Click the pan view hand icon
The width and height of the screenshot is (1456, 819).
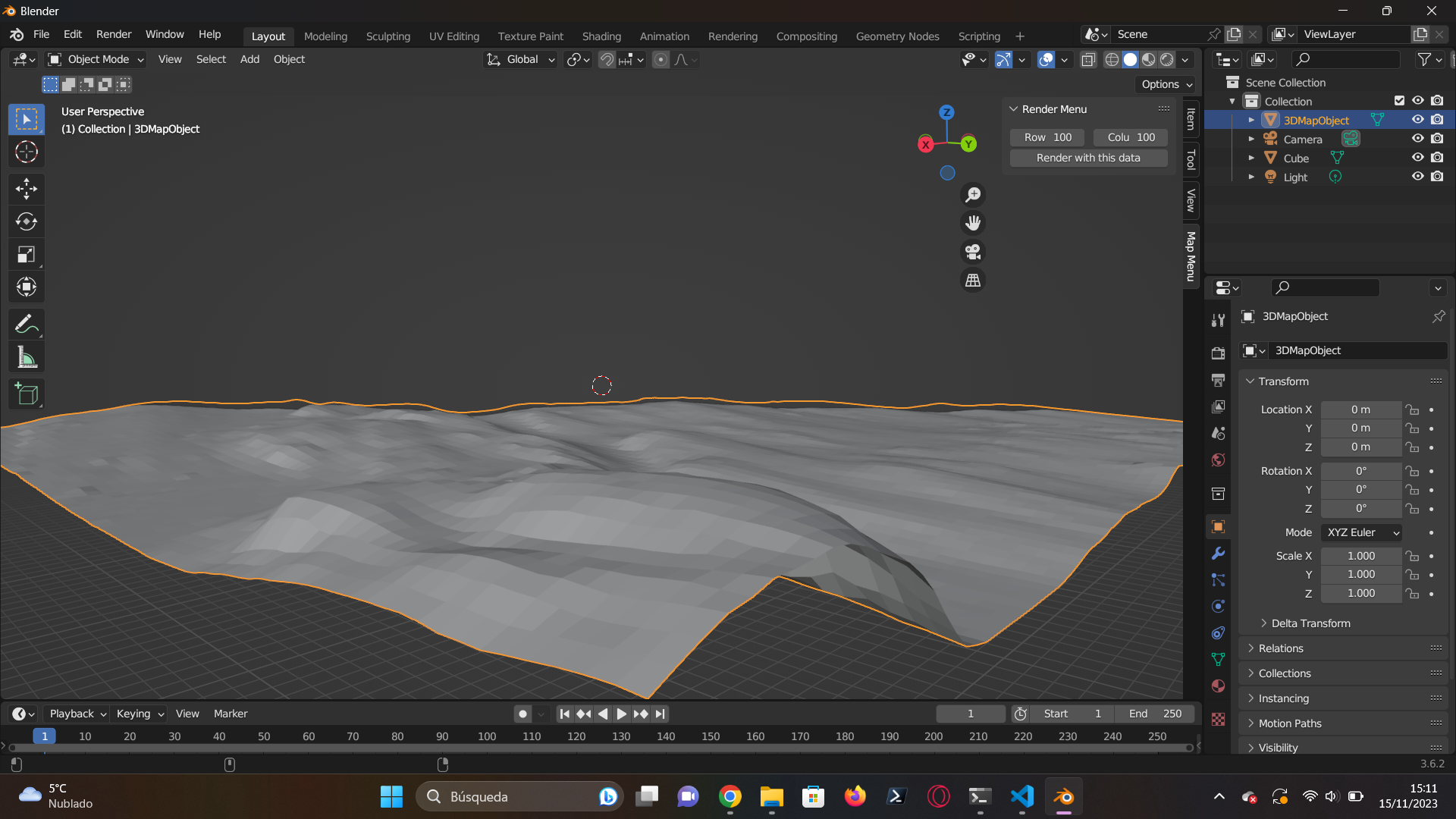tap(973, 223)
